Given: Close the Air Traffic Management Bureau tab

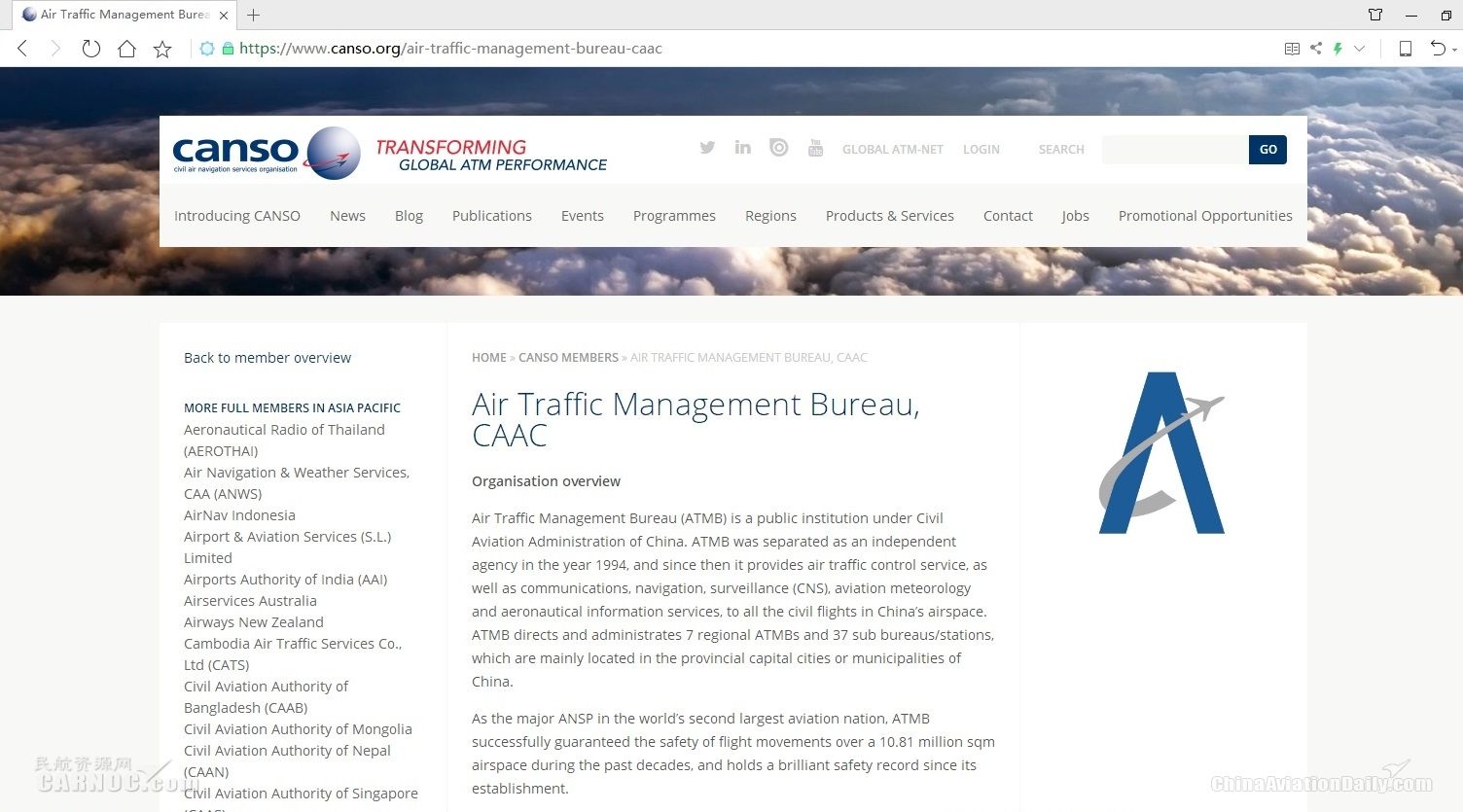Looking at the screenshot, I should click(x=224, y=15).
